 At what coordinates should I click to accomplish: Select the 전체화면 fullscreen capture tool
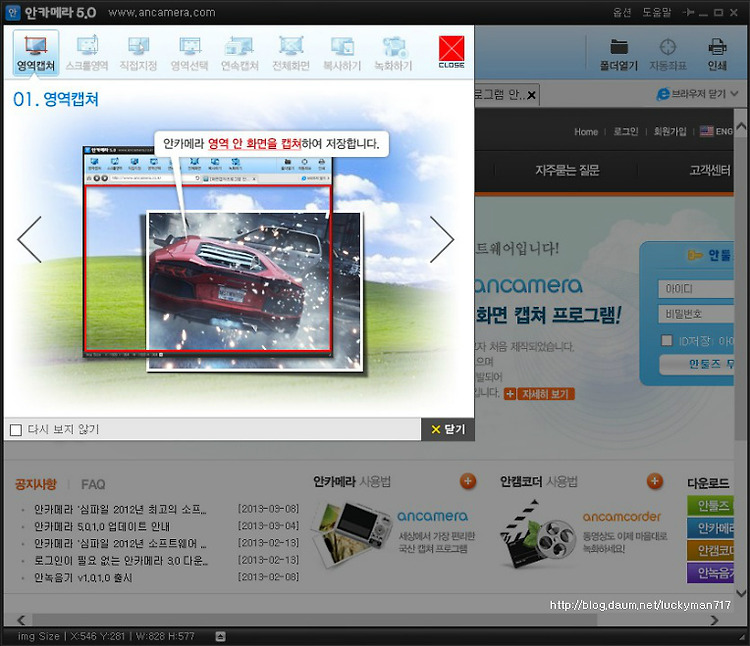click(291, 53)
